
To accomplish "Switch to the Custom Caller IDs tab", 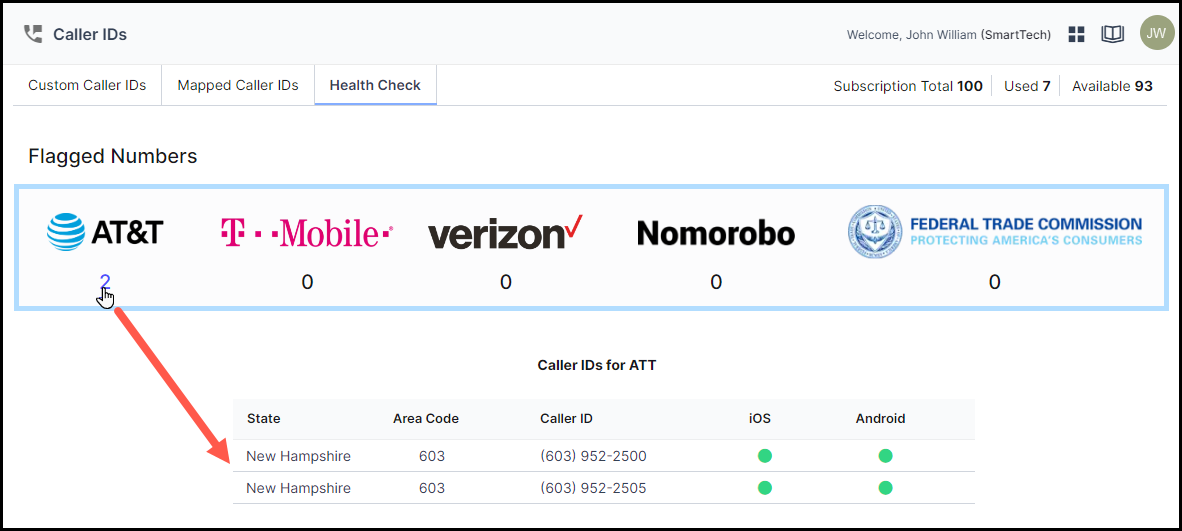I will [87, 85].
